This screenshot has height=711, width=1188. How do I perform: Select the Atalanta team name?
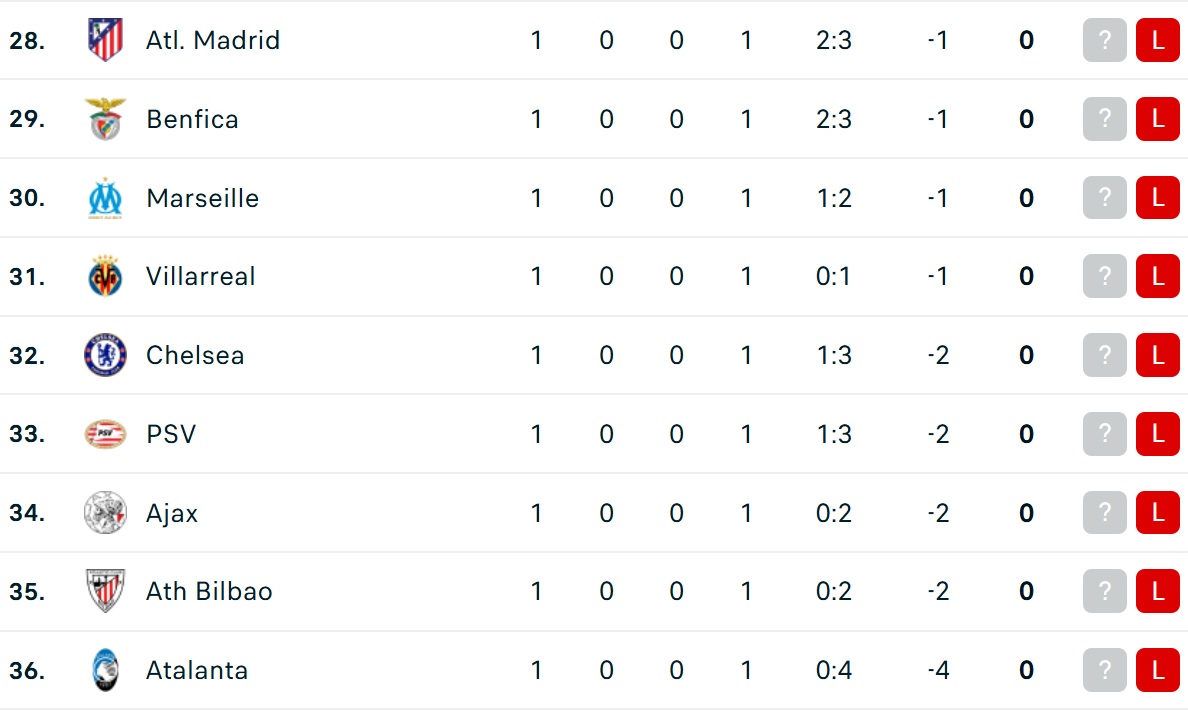click(197, 670)
